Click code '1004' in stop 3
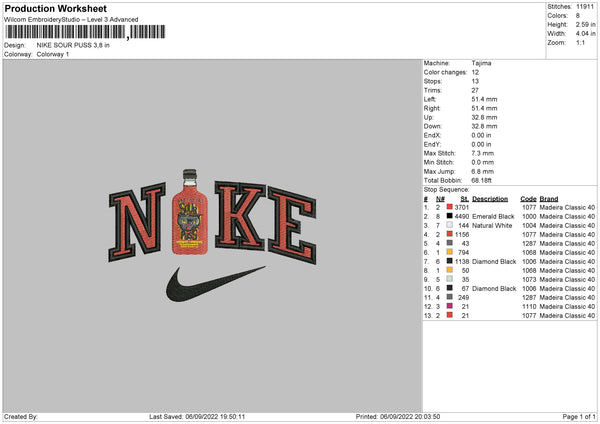This screenshot has height=424, width=600. click(529, 225)
